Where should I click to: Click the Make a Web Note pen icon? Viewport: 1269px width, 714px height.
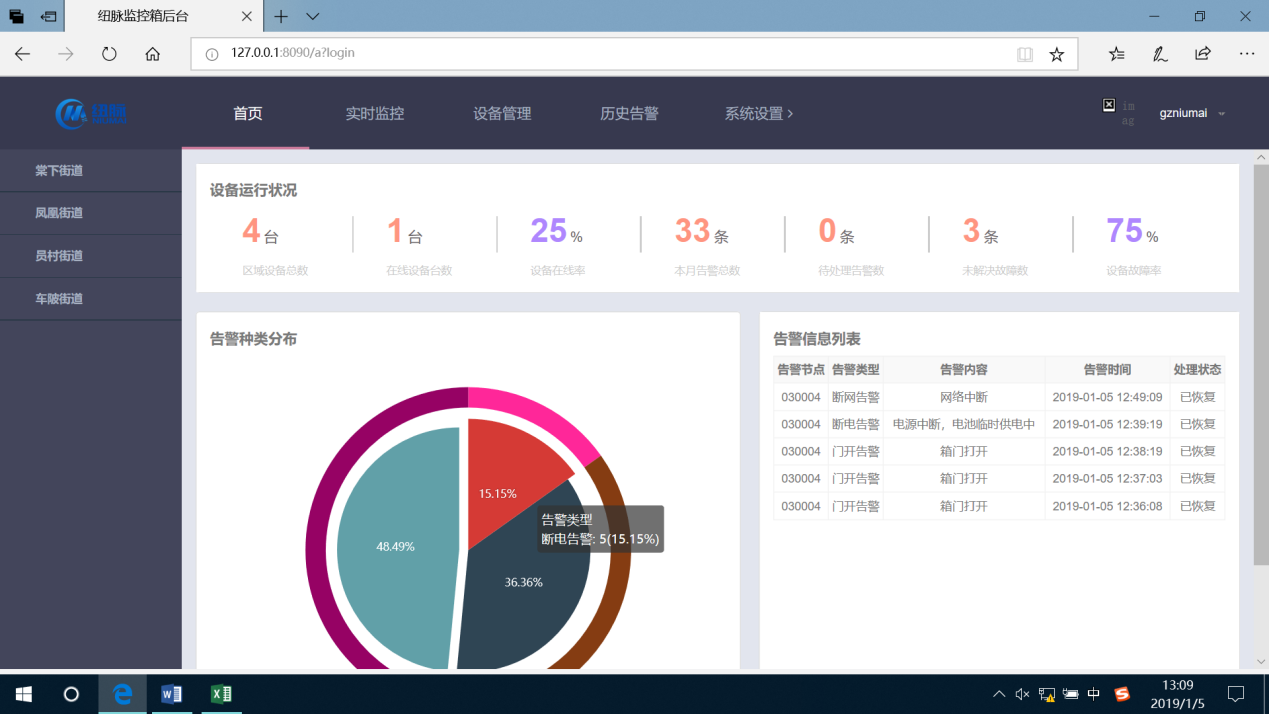coord(1159,54)
